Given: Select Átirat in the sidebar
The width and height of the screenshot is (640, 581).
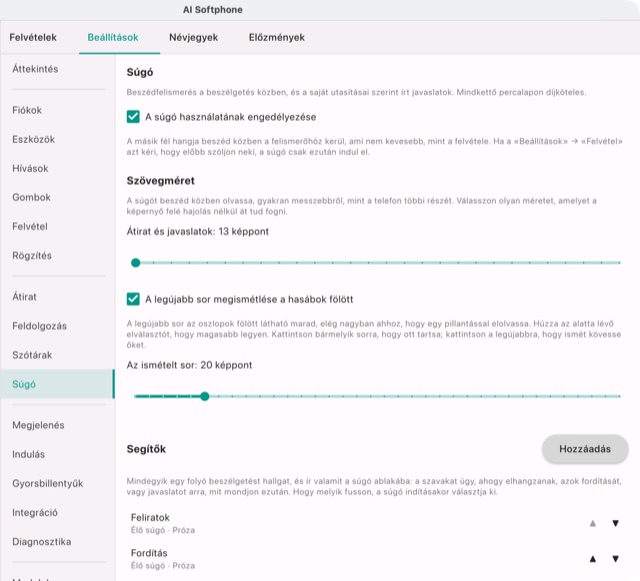Looking at the screenshot, I should click(57, 296).
